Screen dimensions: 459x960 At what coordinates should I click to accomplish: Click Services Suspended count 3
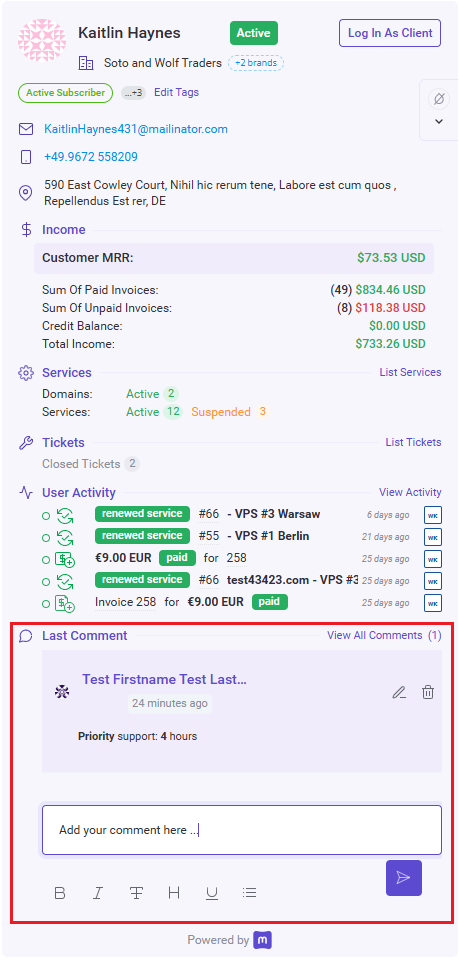(x=263, y=411)
